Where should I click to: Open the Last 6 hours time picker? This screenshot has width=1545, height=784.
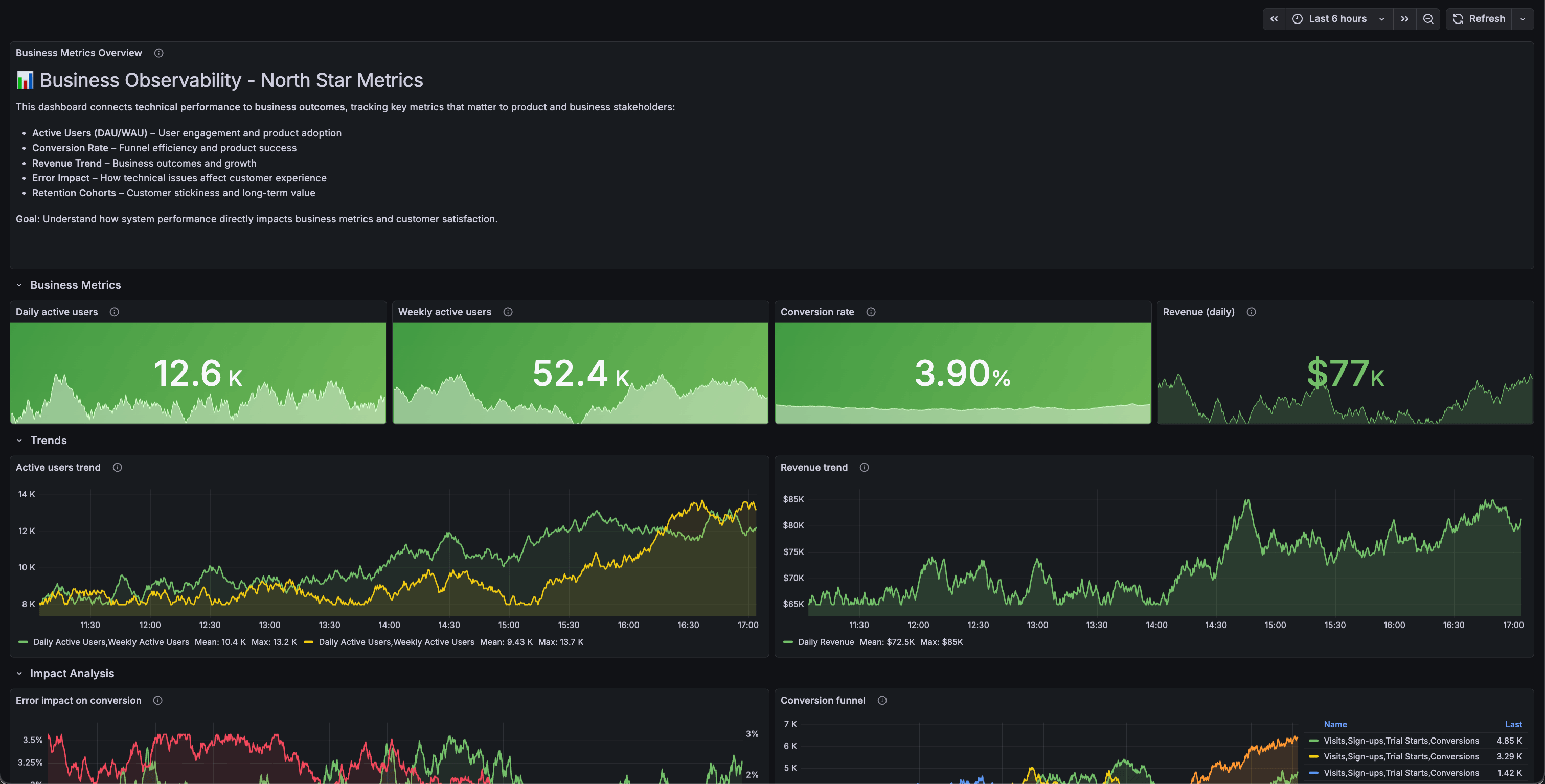[1337, 18]
